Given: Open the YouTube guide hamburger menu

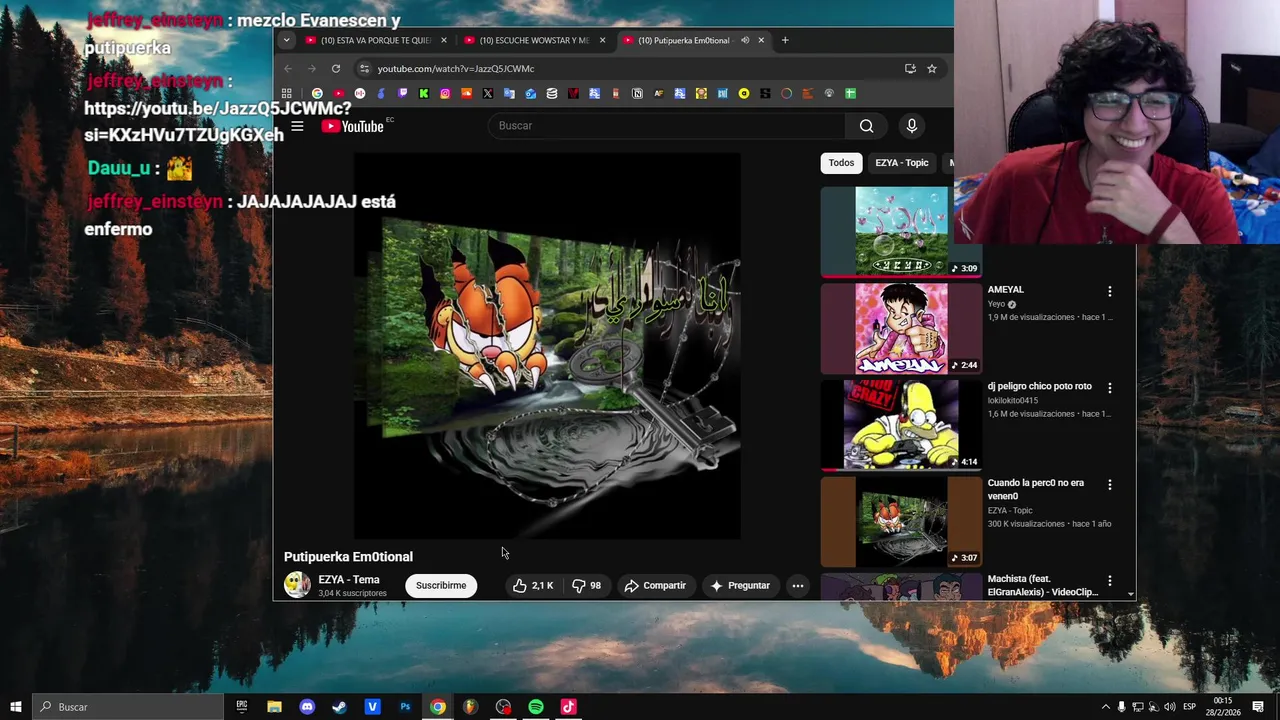Looking at the screenshot, I should pos(297,126).
